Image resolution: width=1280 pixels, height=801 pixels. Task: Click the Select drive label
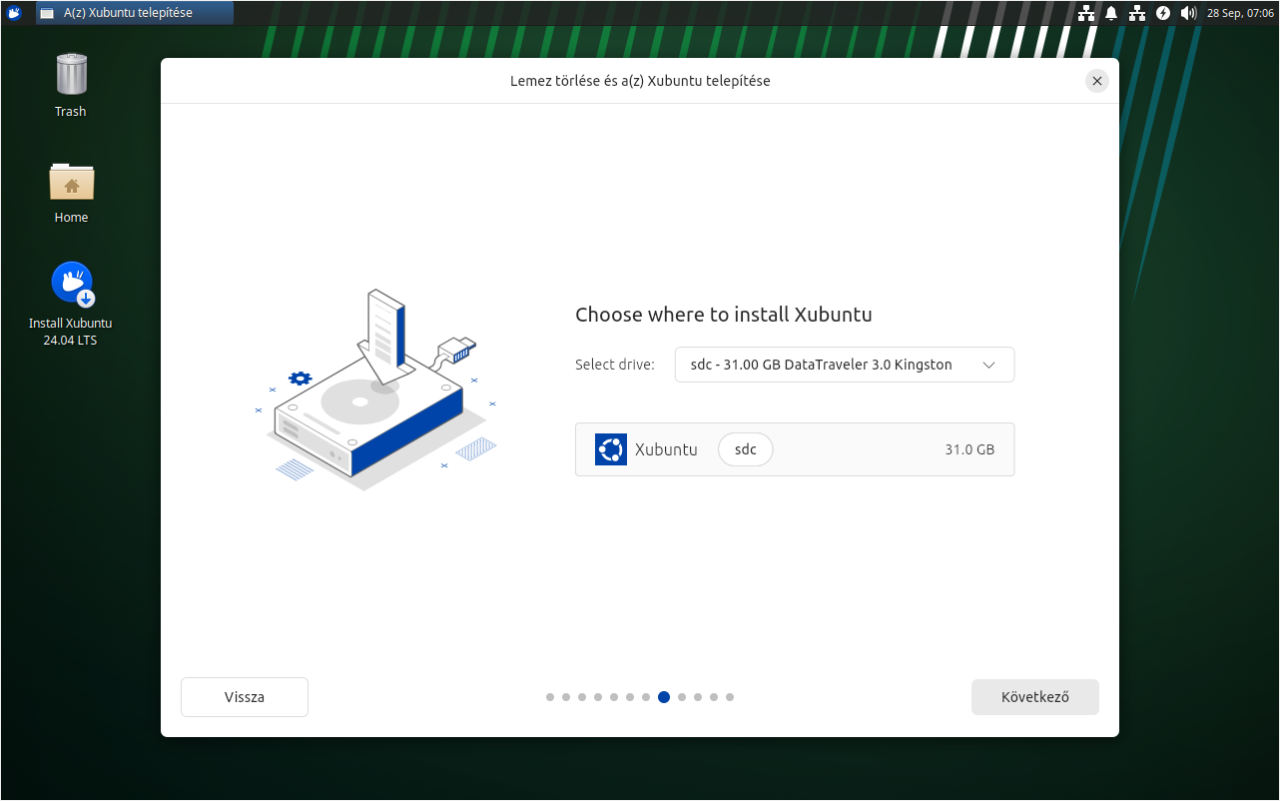tap(615, 365)
